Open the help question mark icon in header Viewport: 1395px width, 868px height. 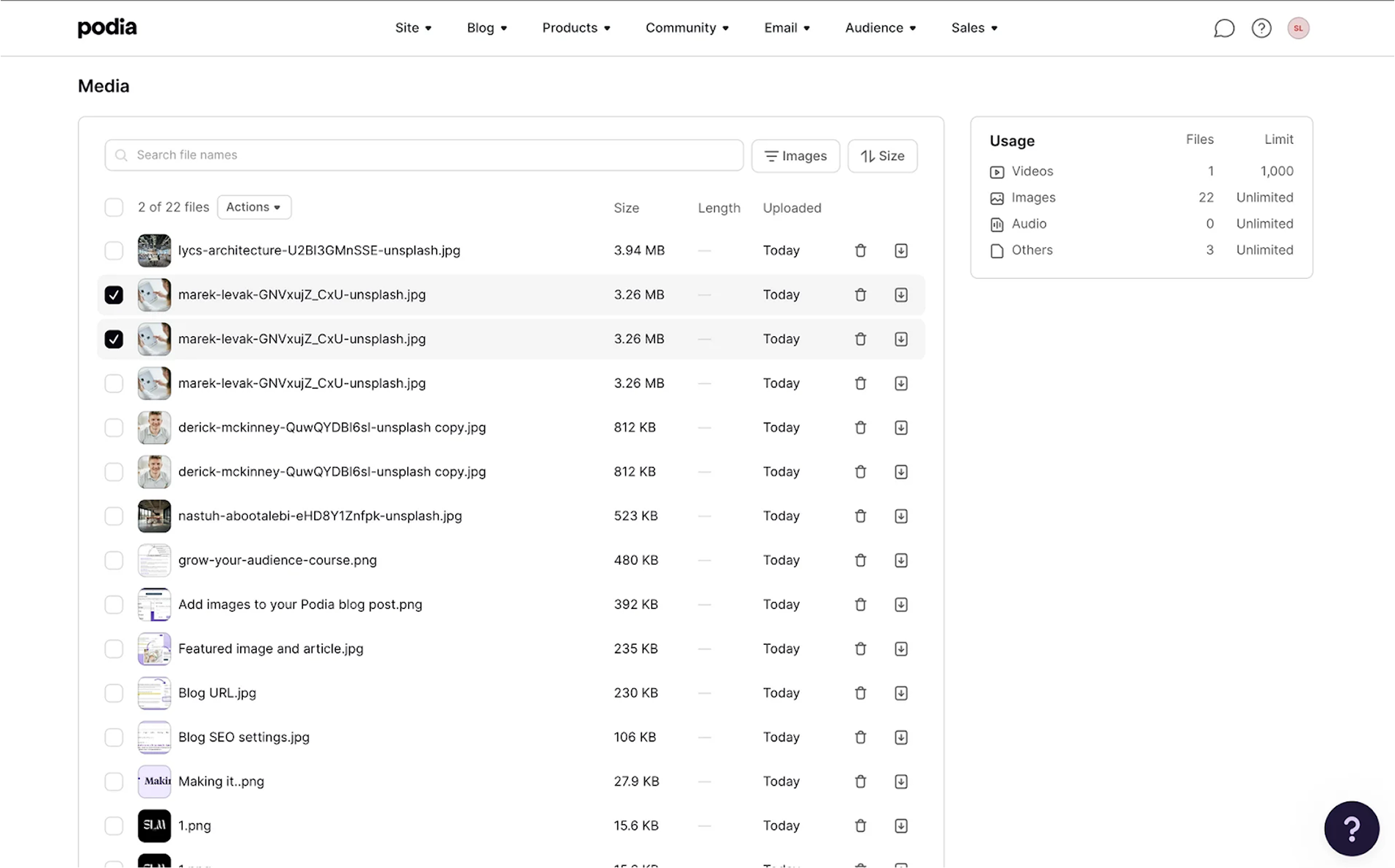1261,28
